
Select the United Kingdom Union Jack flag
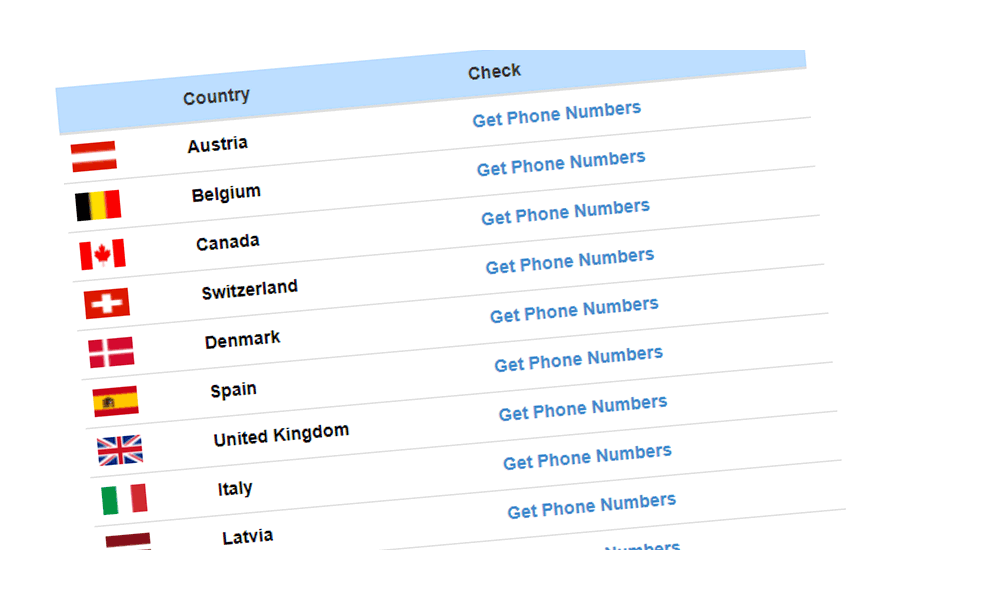[x=120, y=450]
